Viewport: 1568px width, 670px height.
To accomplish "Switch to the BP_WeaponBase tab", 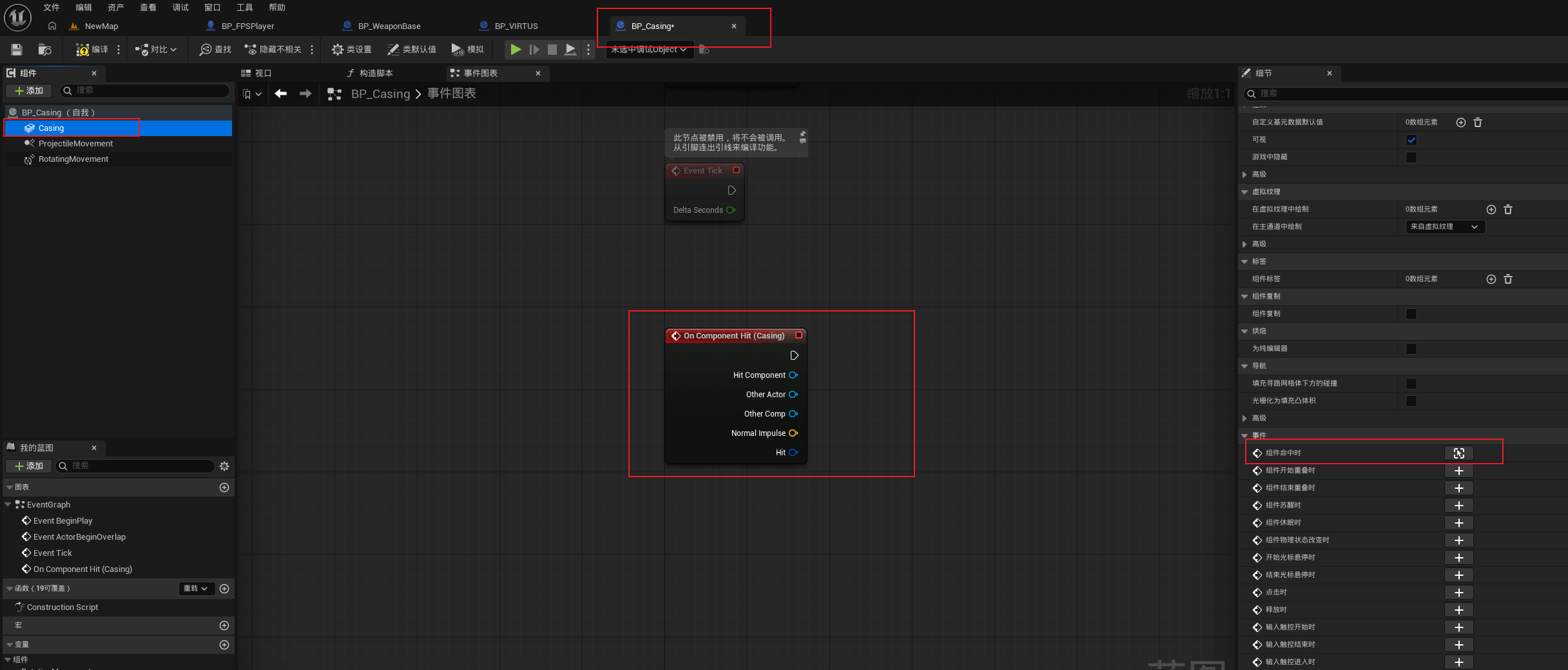I will pos(389,26).
